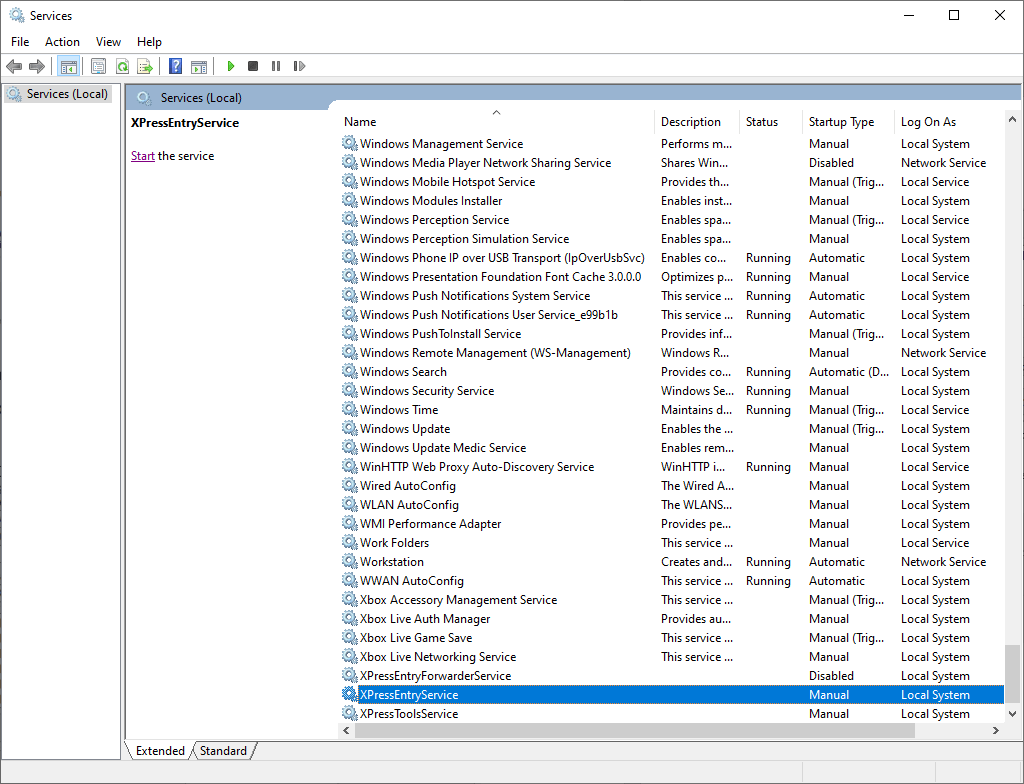Click the vertical scrollbar up arrow
This screenshot has height=784, width=1024.
[x=1012, y=120]
